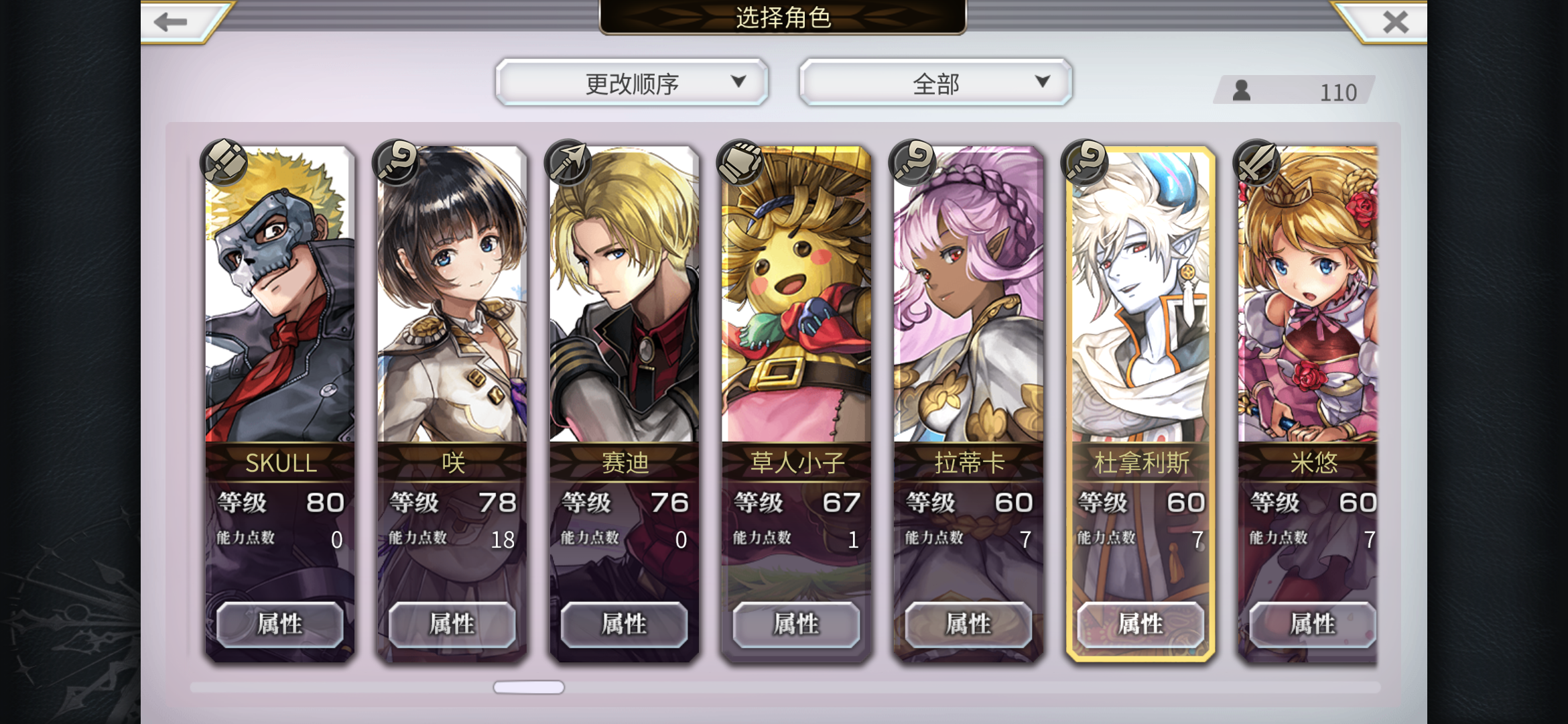
Task: Click 赛迪's arrow weapon icon
Action: point(568,162)
